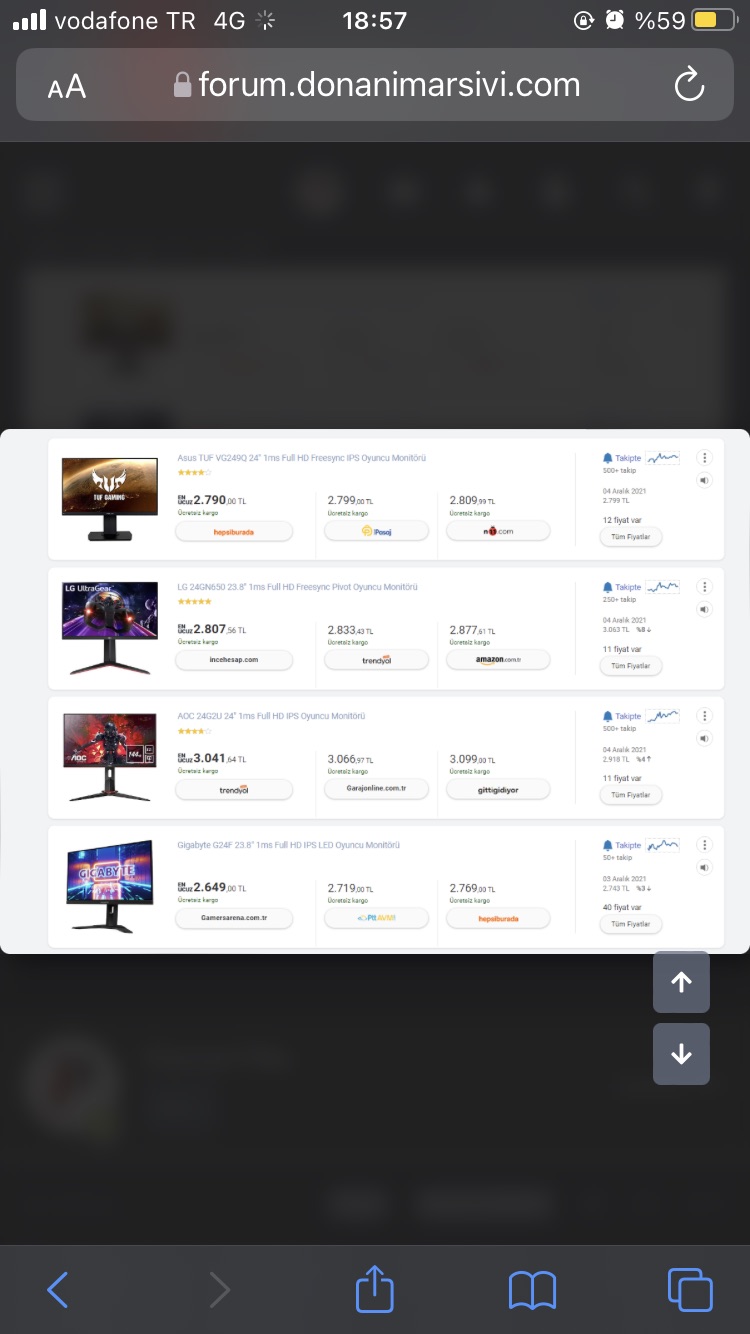
Task: Click Tüm Fiyatlar button on Gigabyte row
Action: (631, 924)
